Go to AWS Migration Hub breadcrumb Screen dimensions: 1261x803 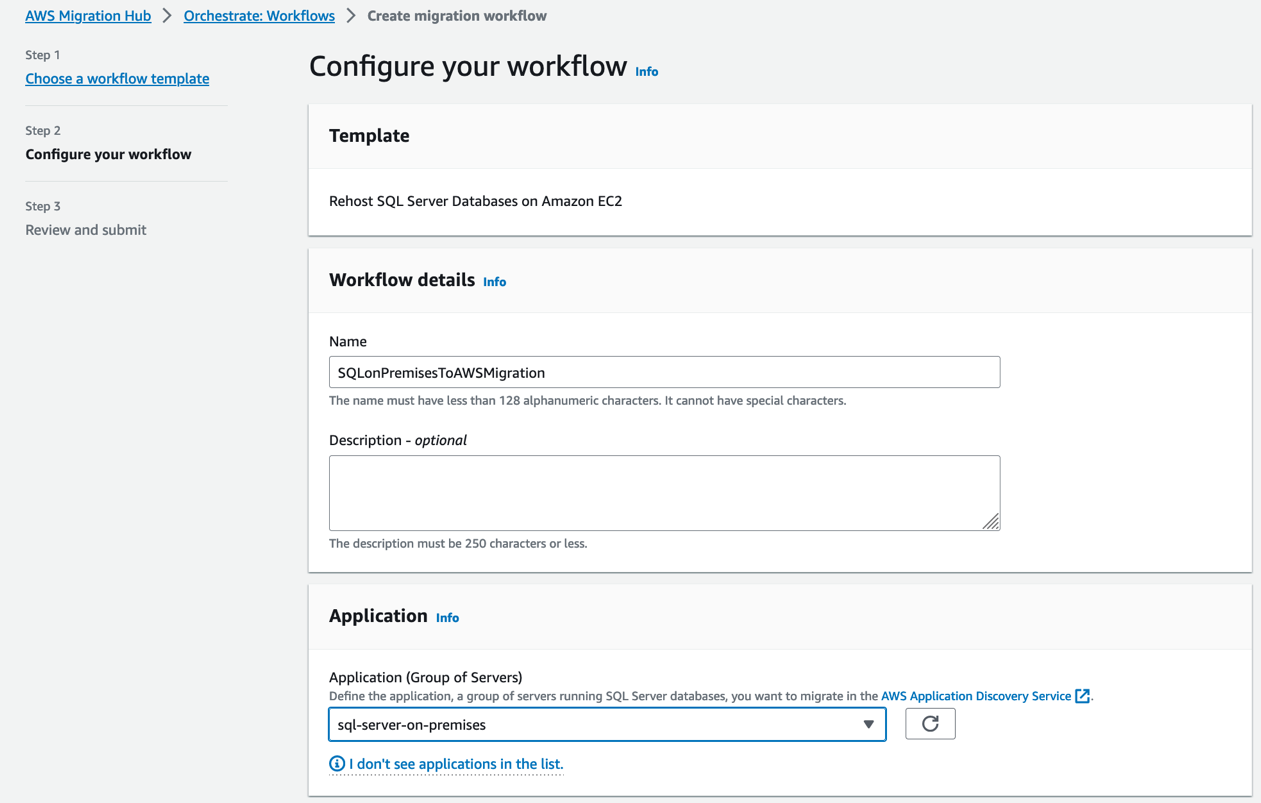[88, 16]
